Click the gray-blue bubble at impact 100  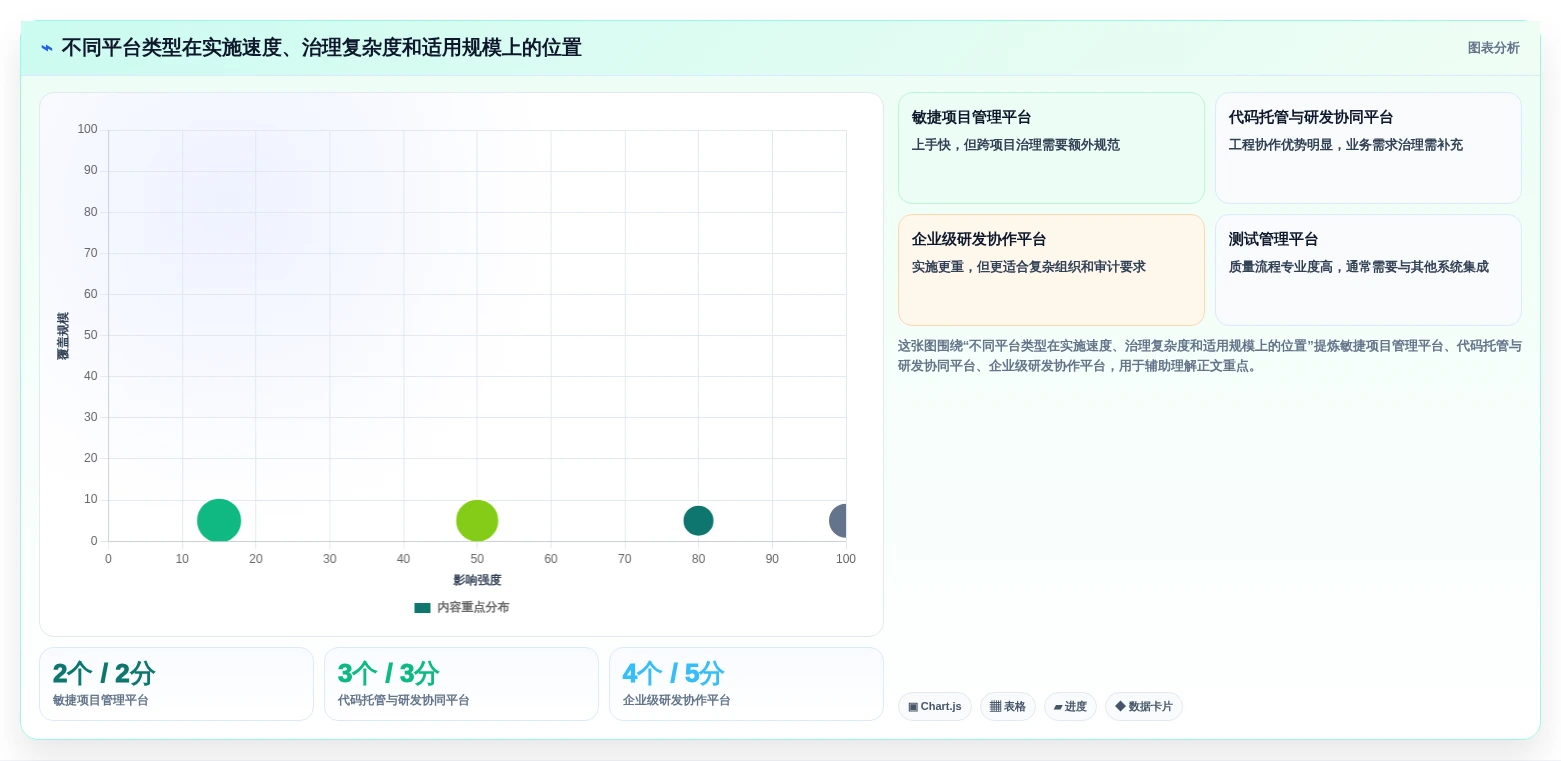[x=840, y=521]
